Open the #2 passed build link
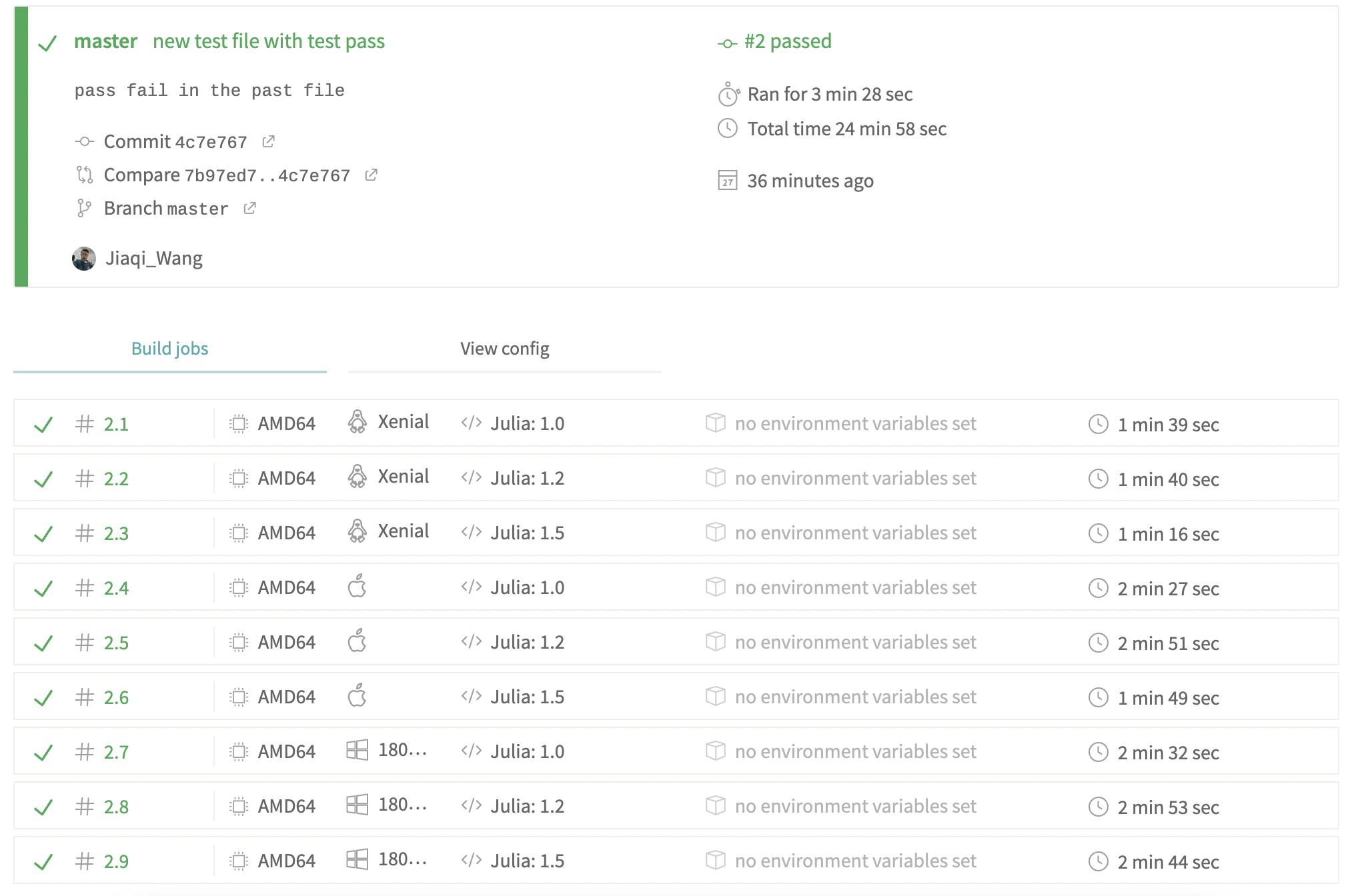This screenshot has width=1346, height=896. (787, 41)
